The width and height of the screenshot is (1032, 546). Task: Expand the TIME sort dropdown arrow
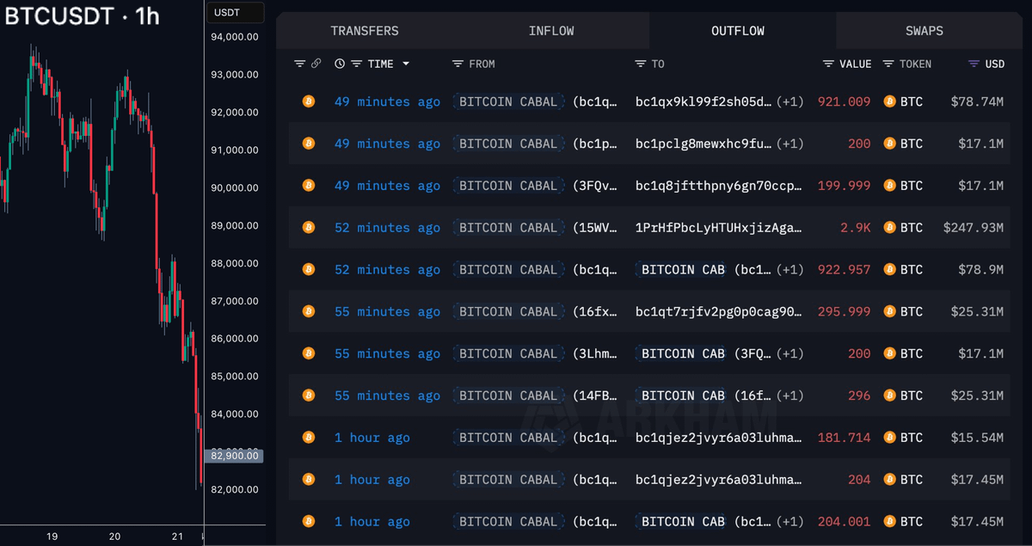(x=406, y=64)
